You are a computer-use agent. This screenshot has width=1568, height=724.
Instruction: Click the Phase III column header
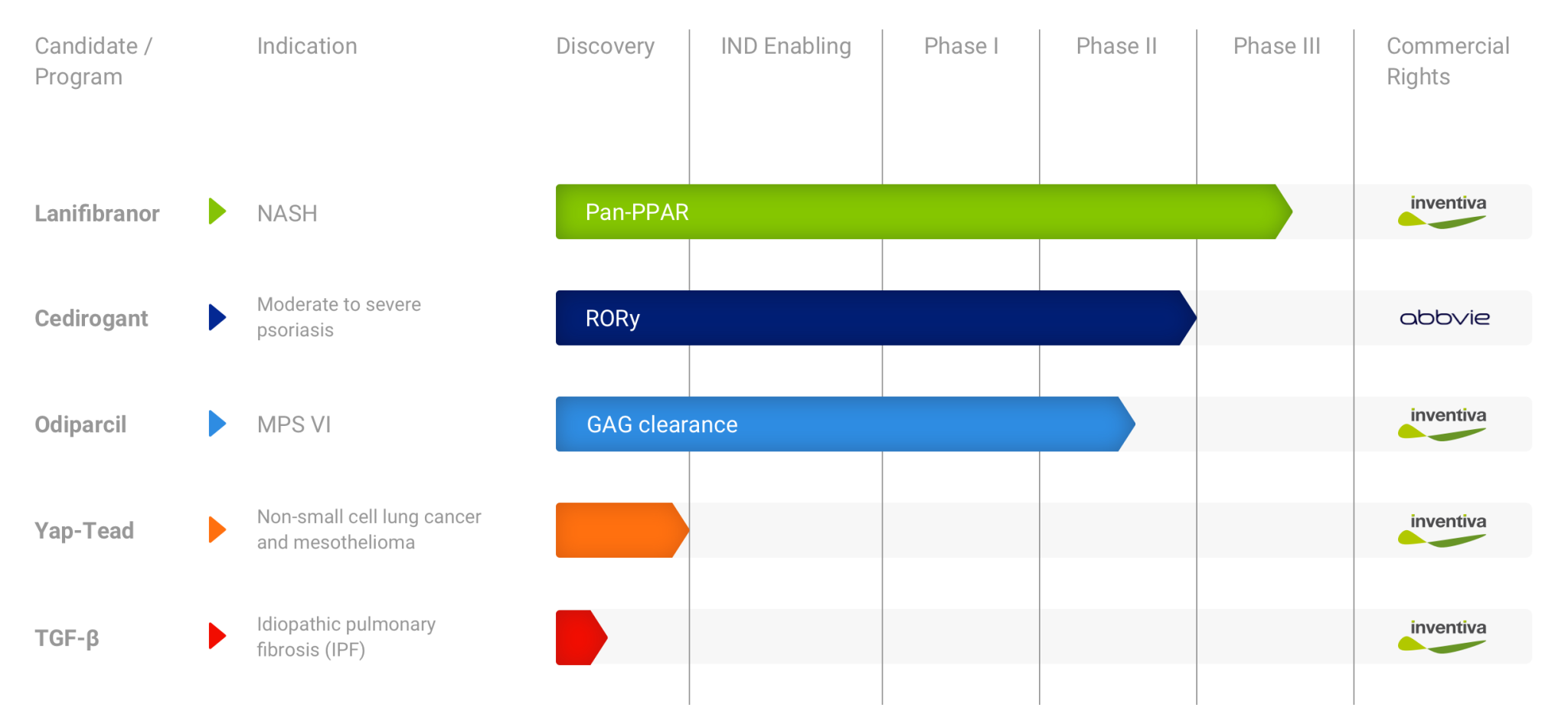[x=1276, y=46]
